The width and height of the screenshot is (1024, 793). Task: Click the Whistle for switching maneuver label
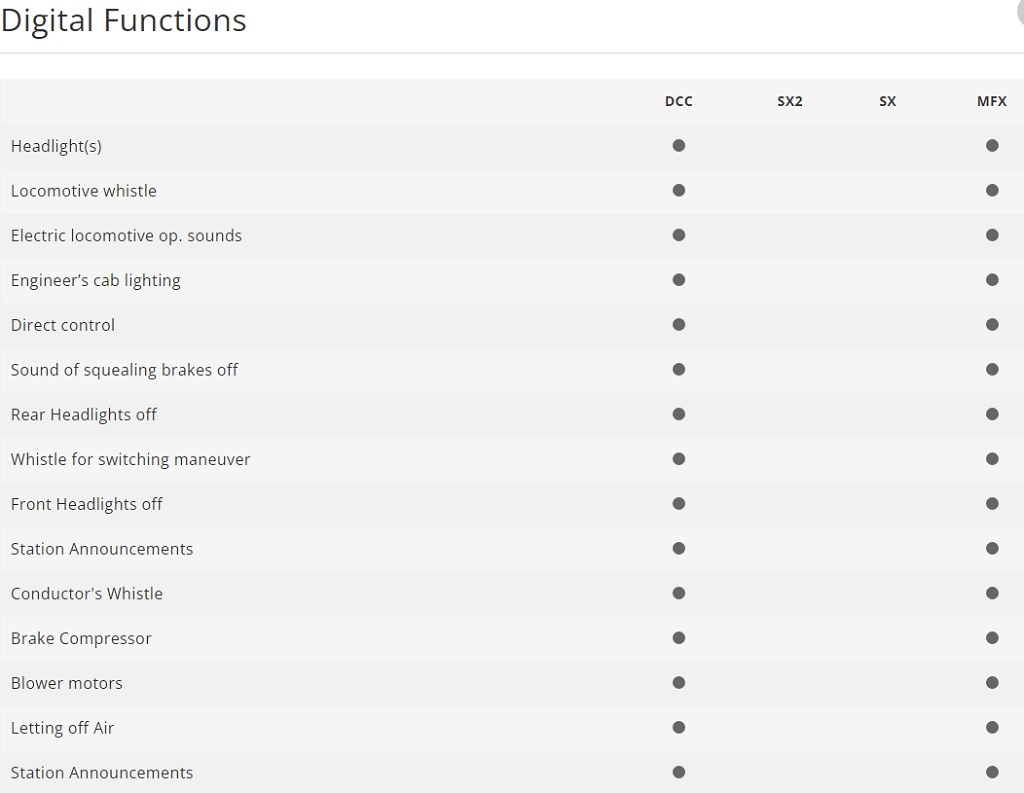pyautogui.click(x=130, y=460)
